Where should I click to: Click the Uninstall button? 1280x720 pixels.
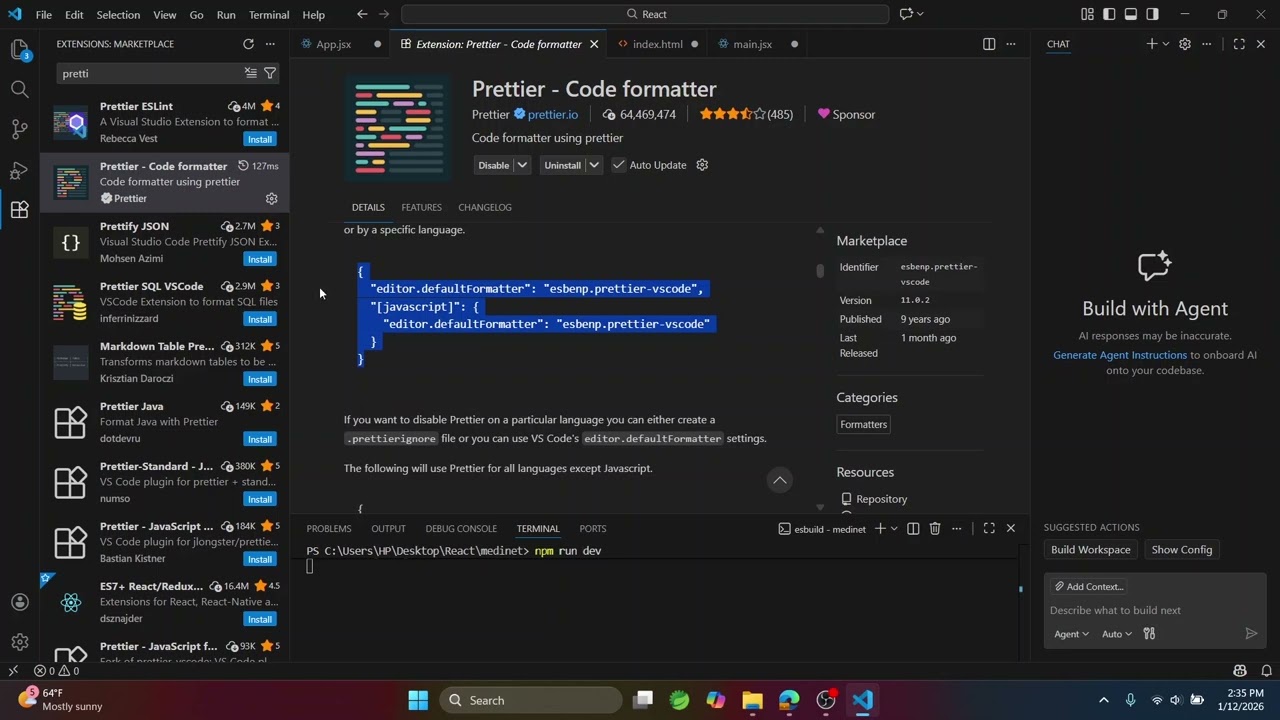(x=563, y=165)
